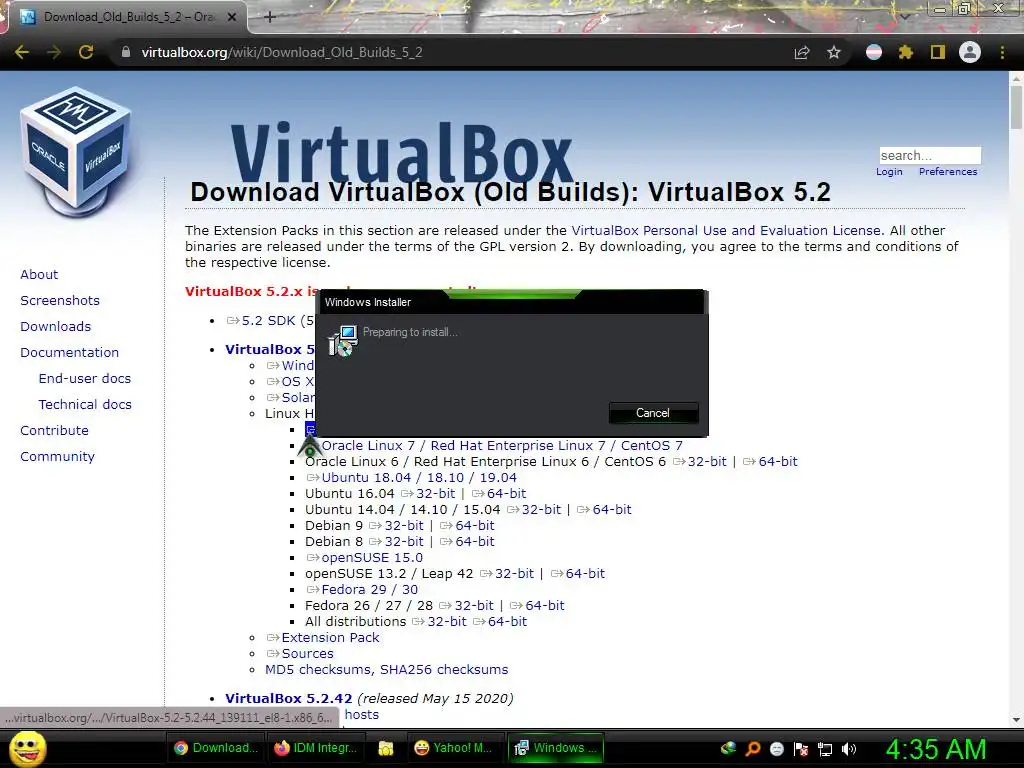Open Technical docs in the sidebar
The width and height of the screenshot is (1024, 768).
tap(85, 405)
